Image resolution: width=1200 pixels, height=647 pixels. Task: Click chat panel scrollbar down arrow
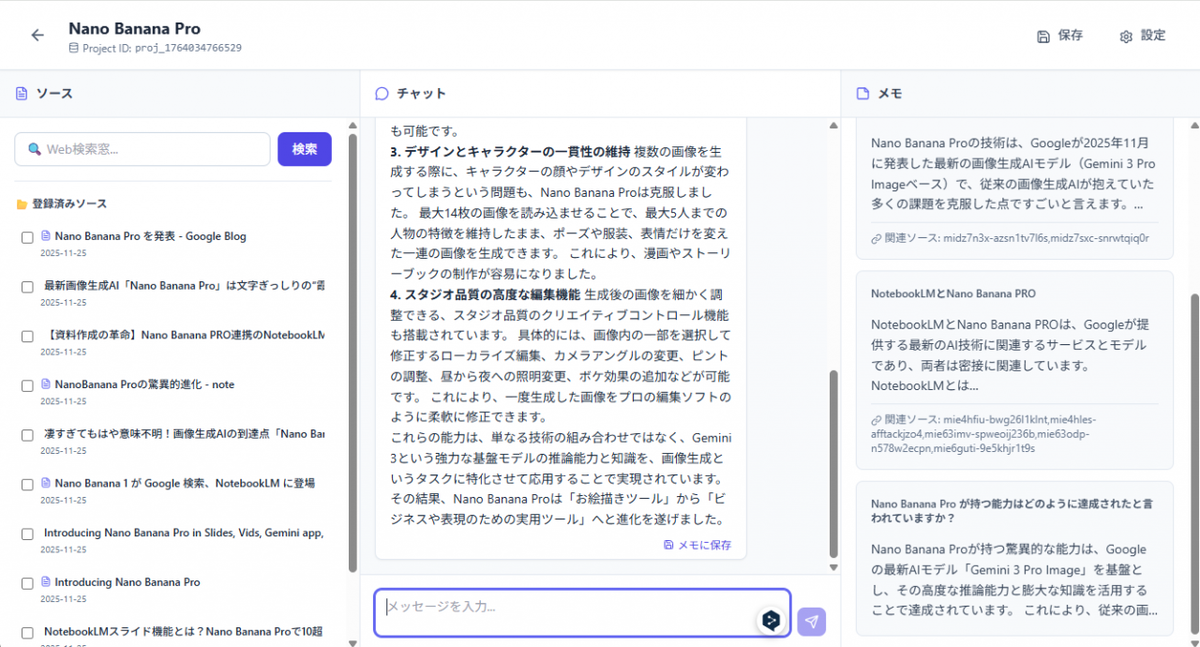tap(834, 567)
